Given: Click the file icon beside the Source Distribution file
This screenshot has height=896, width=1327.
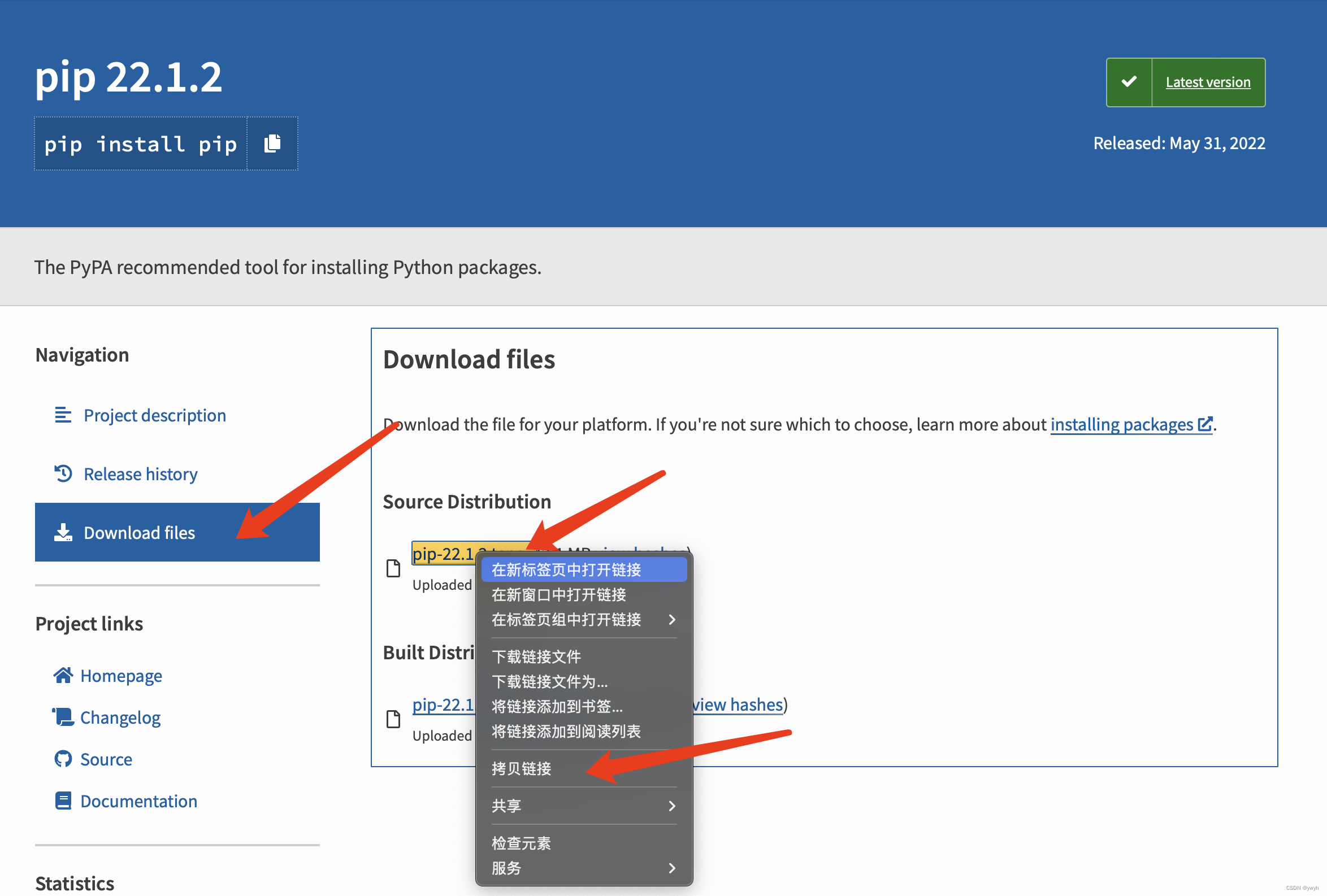Looking at the screenshot, I should pos(393,568).
